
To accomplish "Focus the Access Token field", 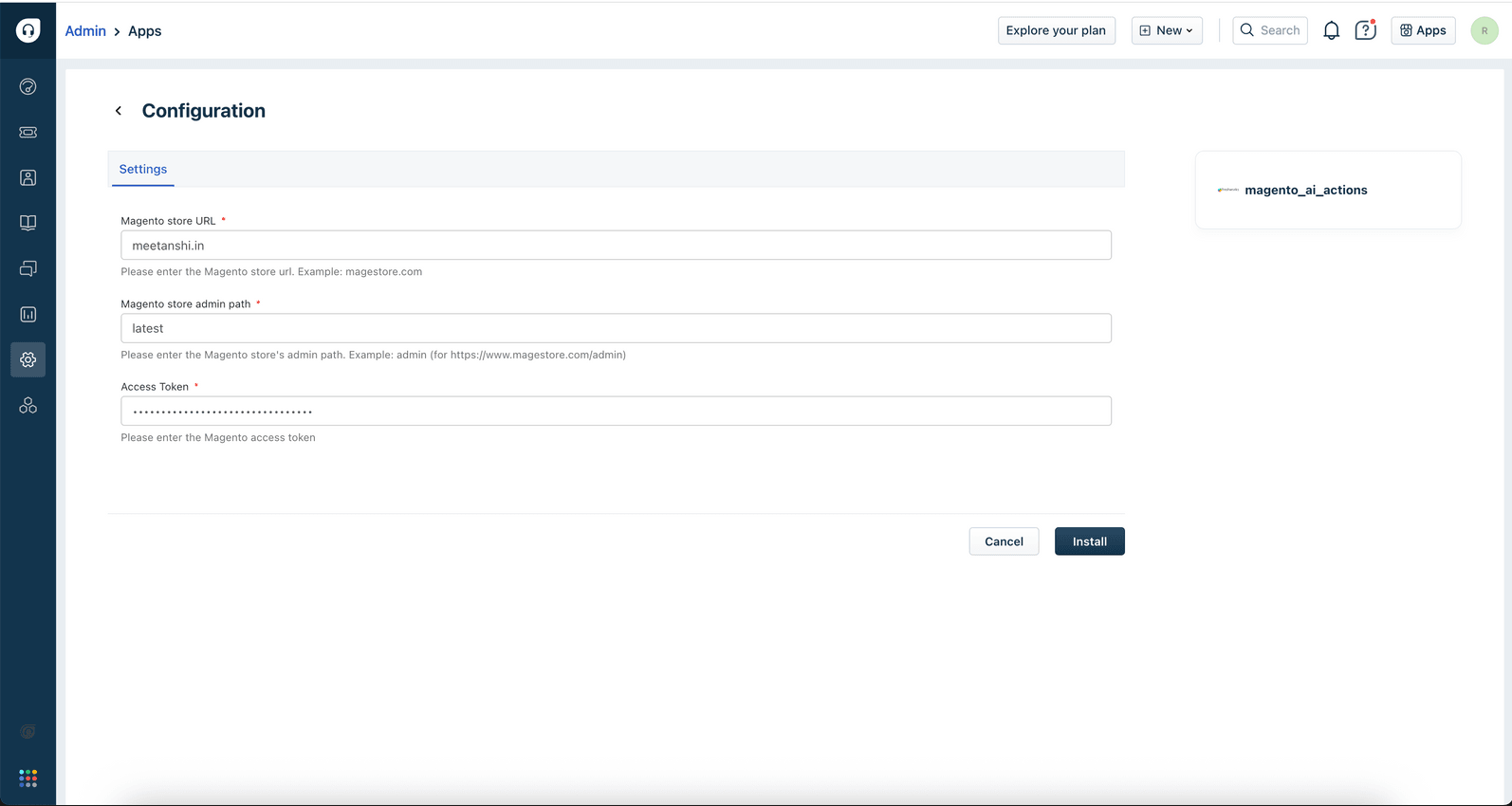I will coord(616,411).
